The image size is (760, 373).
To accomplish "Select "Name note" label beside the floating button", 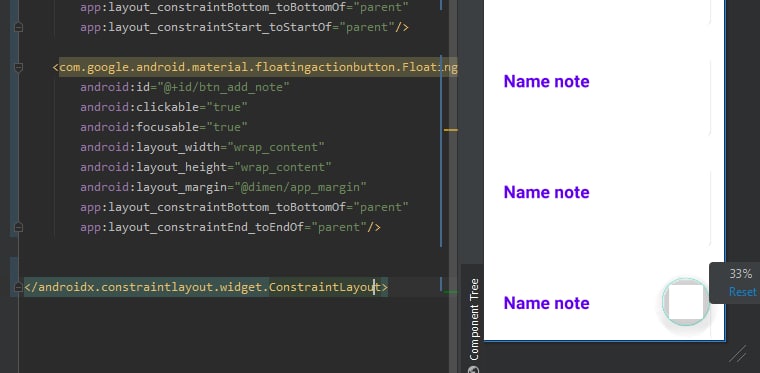I will click(546, 303).
